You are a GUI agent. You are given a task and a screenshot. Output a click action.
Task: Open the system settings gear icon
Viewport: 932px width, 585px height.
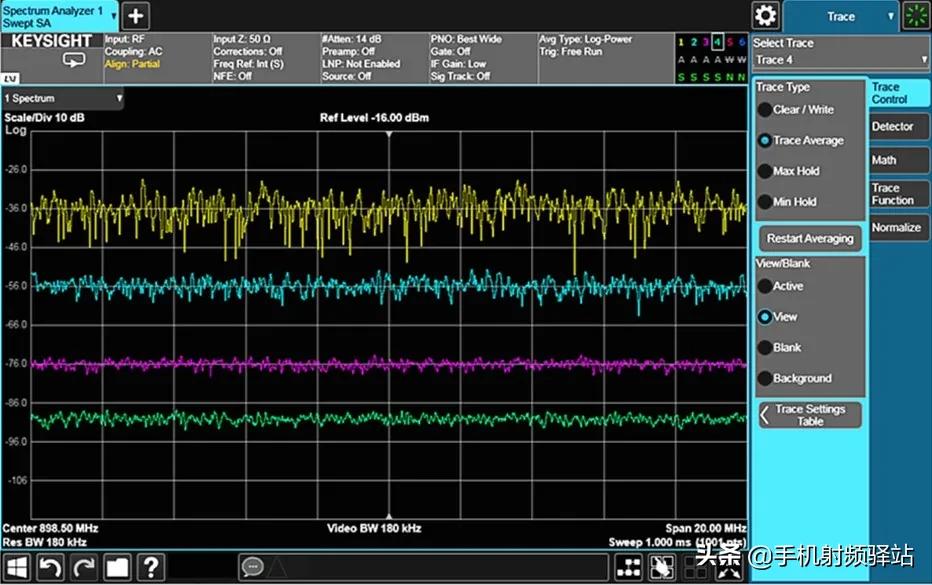pyautogui.click(x=766, y=16)
